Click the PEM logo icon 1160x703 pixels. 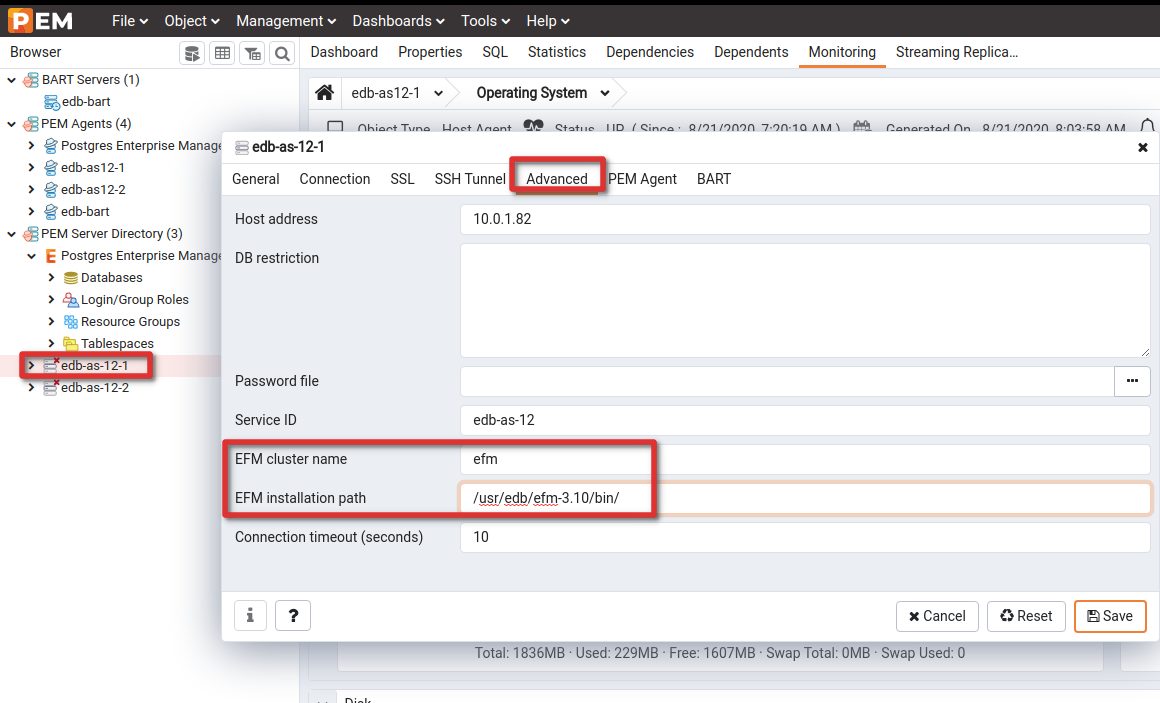point(41,20)
